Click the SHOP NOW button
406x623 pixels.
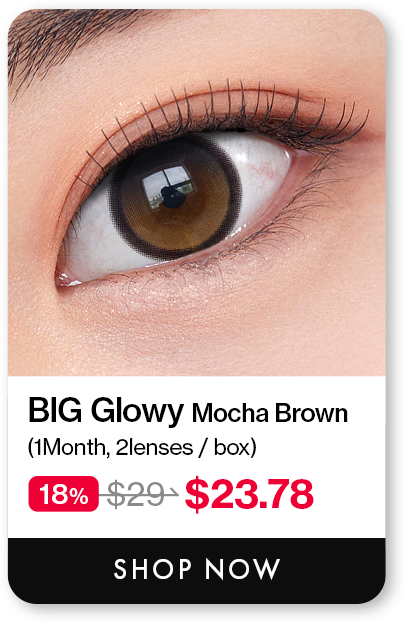click(x=196, y=570)
